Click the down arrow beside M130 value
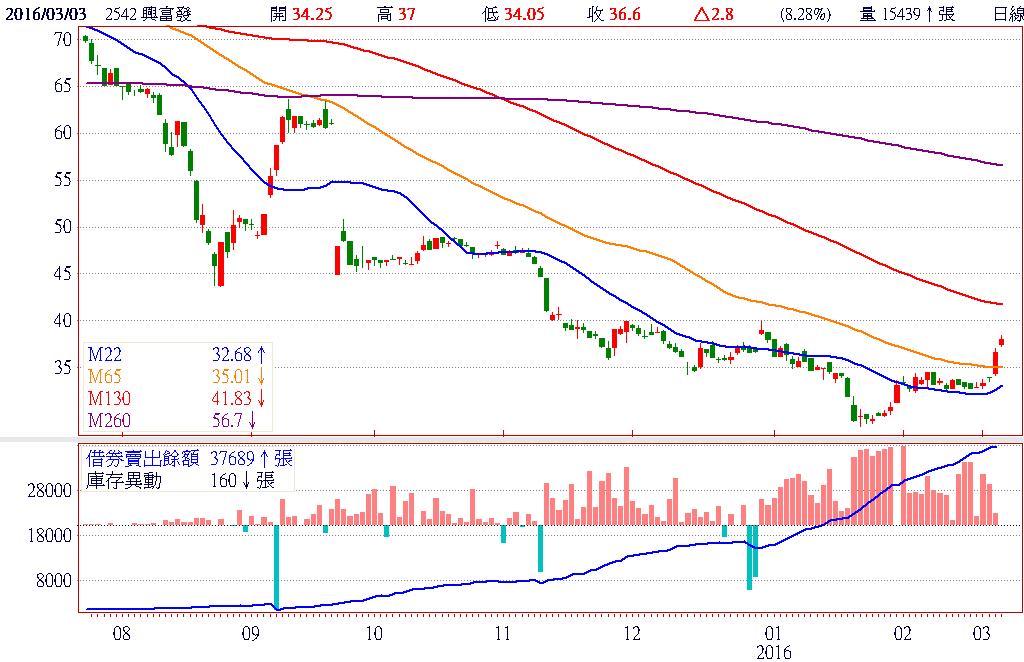The image size is (1024, 662). pyautogui.click(x=261, y=397)
